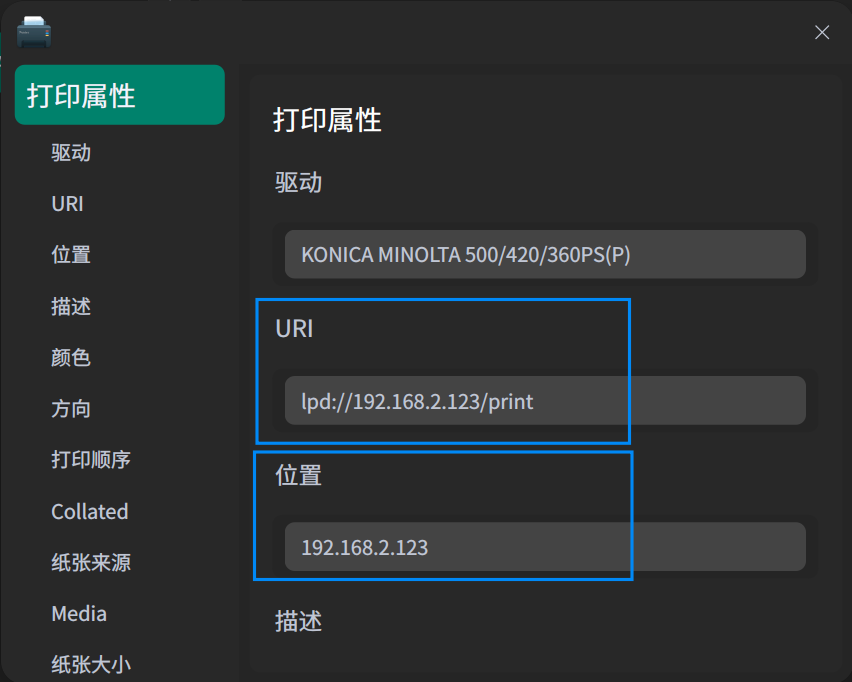Image resolution: width=852 pixels, height=682 pixels.
Task: Select the URI sidebar entry
Action: pyautogui.click(x=67, y=204)
